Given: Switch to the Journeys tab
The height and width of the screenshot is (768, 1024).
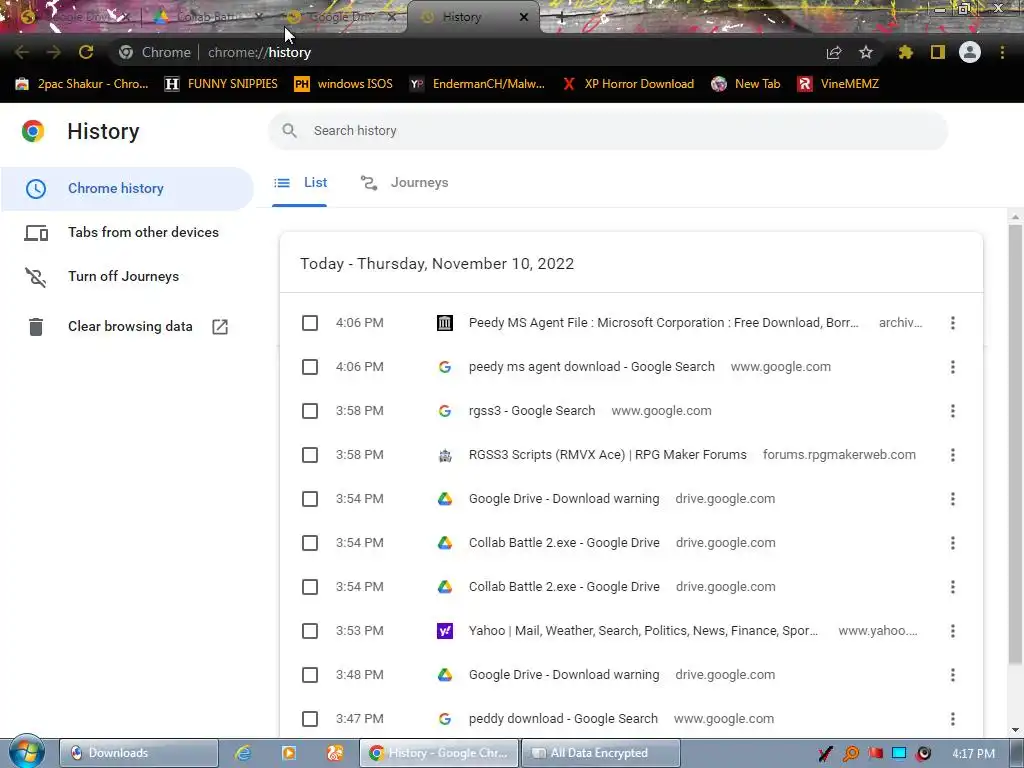Looking at the screenshot, I should pos(404,183).
